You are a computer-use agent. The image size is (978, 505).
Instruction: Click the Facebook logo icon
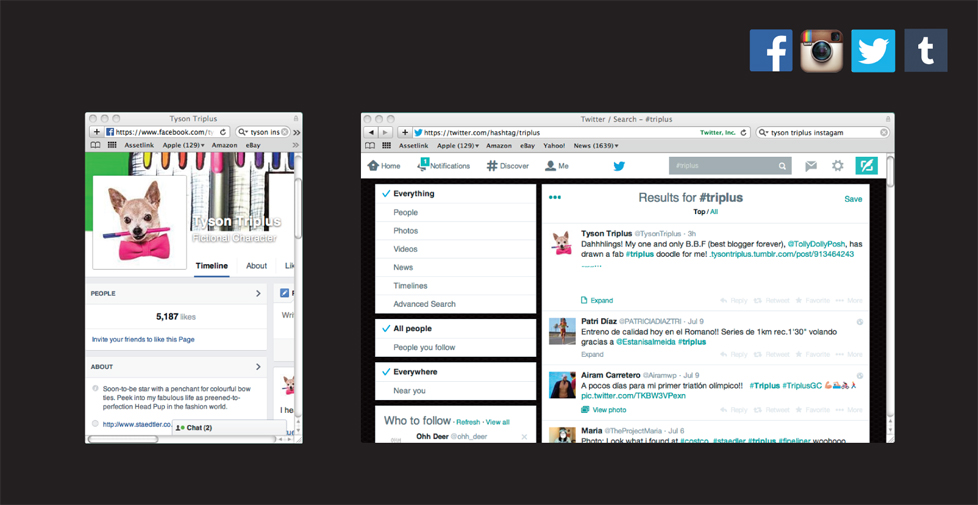(x=771, y=50)
